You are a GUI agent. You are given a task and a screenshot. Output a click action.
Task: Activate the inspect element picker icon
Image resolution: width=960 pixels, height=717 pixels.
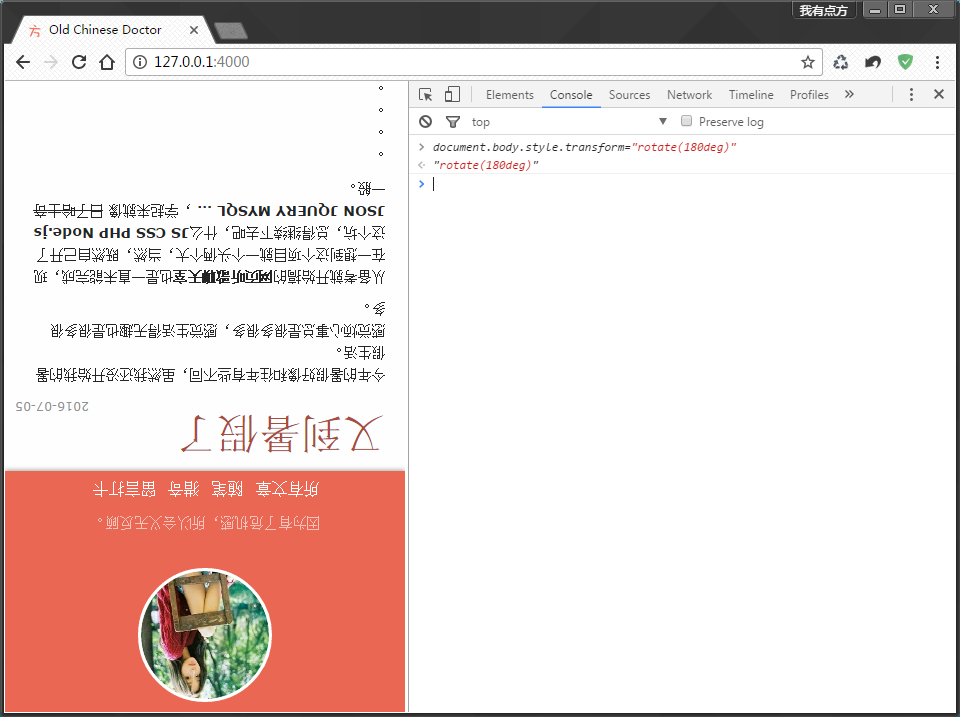tap(426, 95)
